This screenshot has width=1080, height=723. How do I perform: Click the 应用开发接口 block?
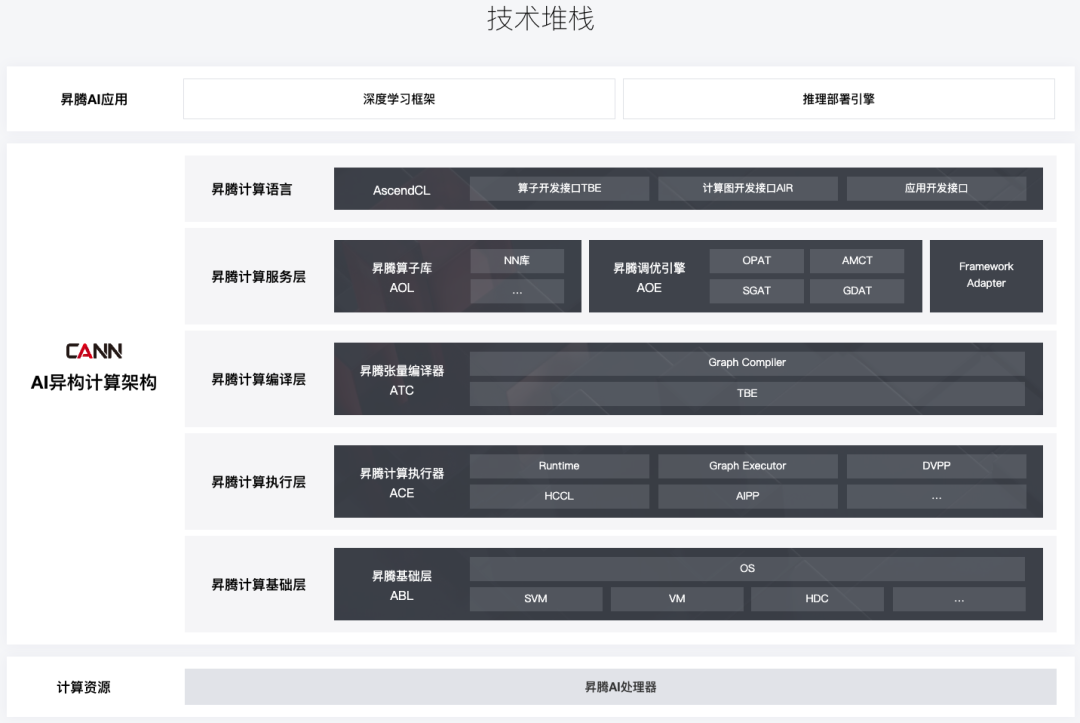[x=936, y=188]
